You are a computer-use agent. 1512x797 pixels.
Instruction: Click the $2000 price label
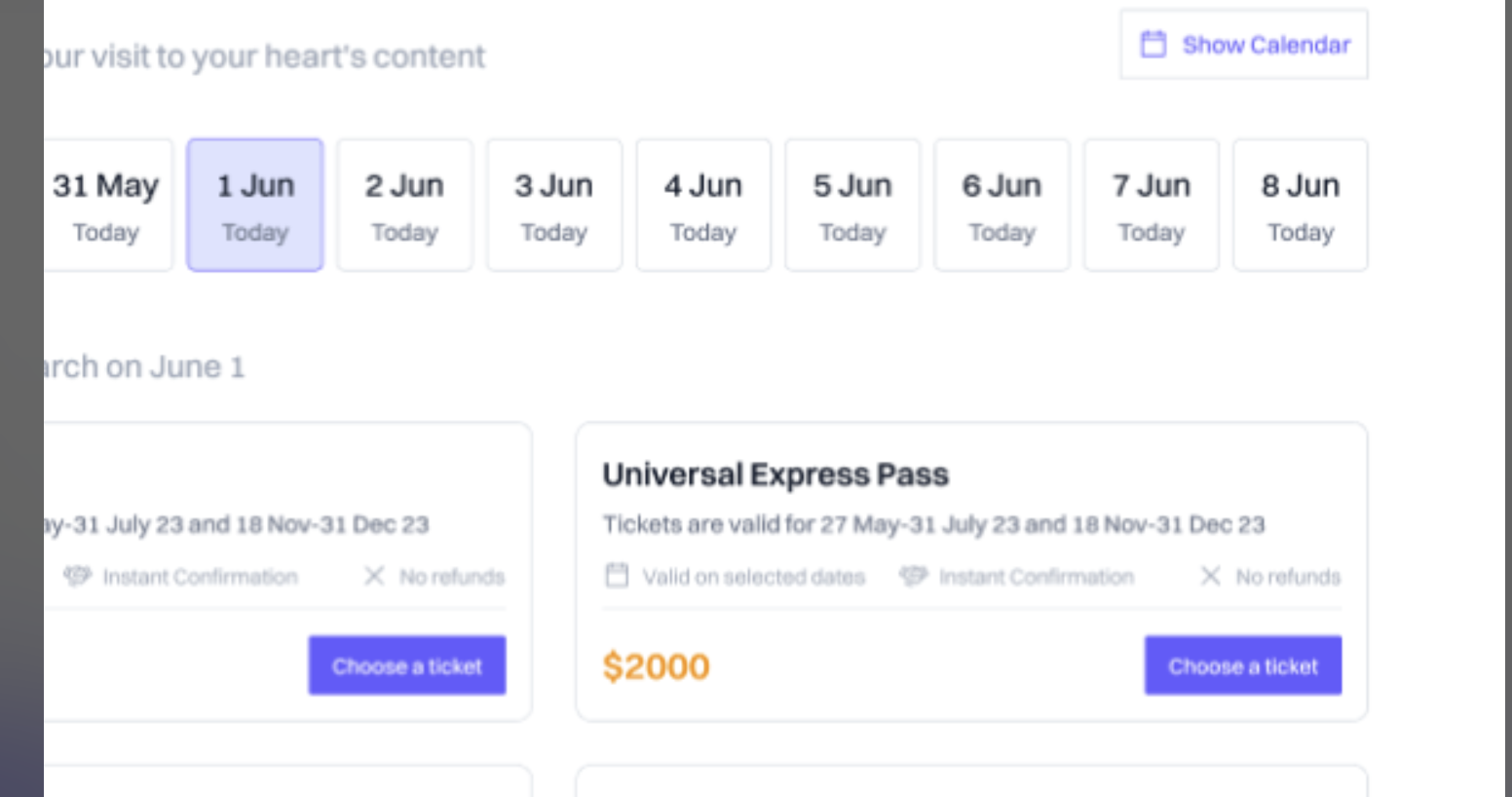[656, 667]
